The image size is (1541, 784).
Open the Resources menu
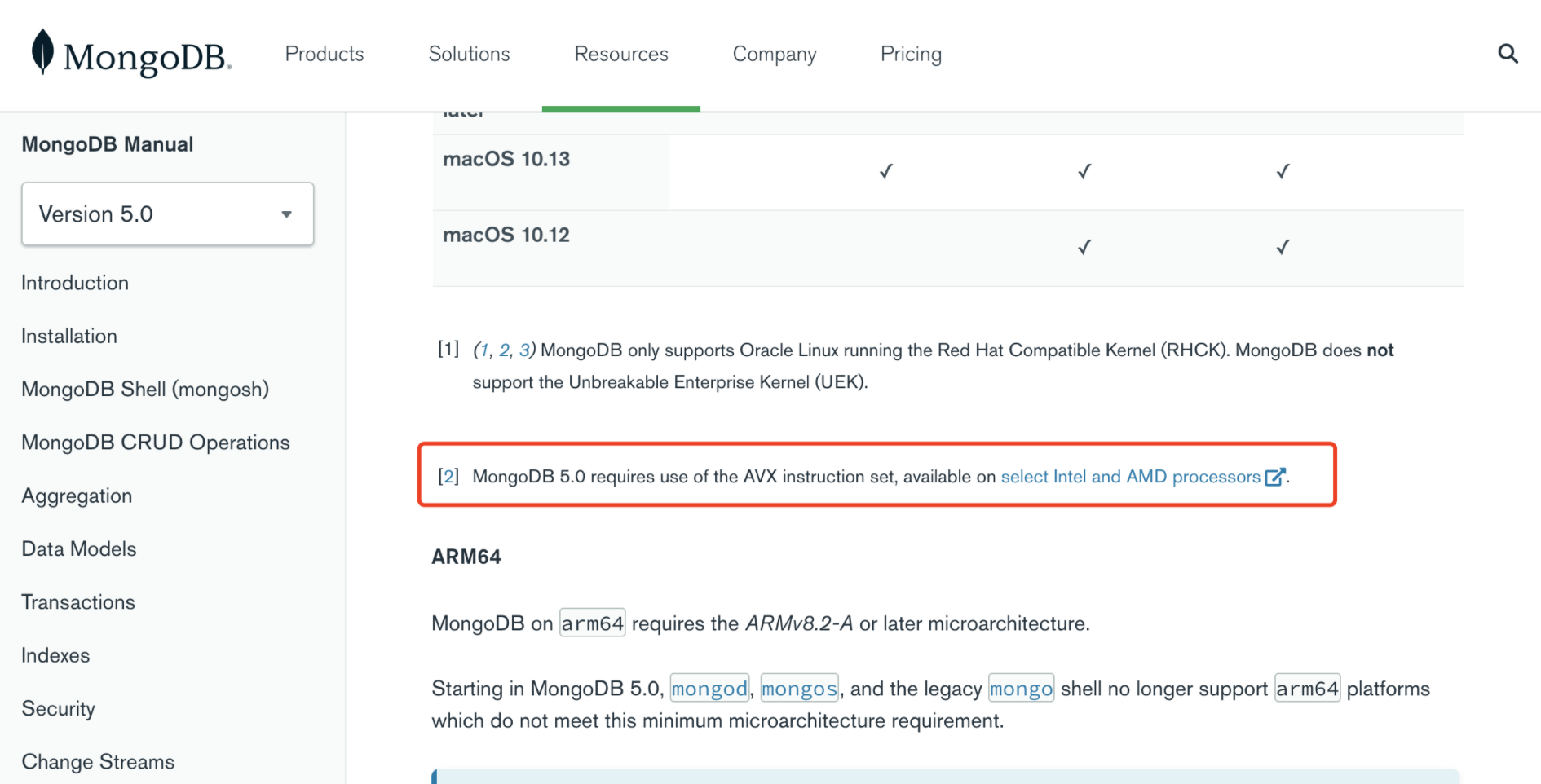click(x=621, y=54)
